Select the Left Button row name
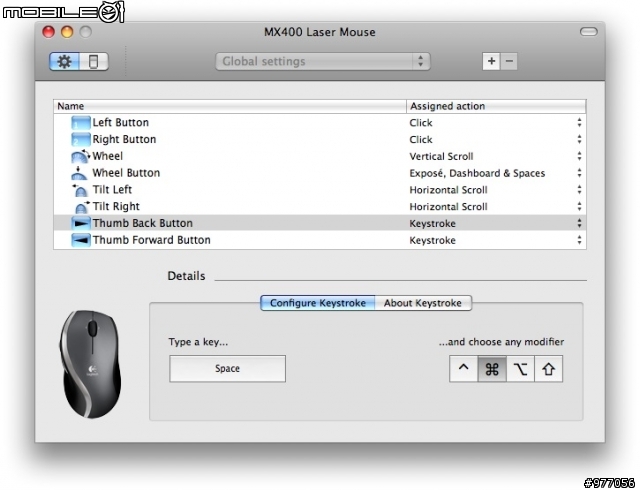Screen dimensions: 640x491 (x=120, y=122)
